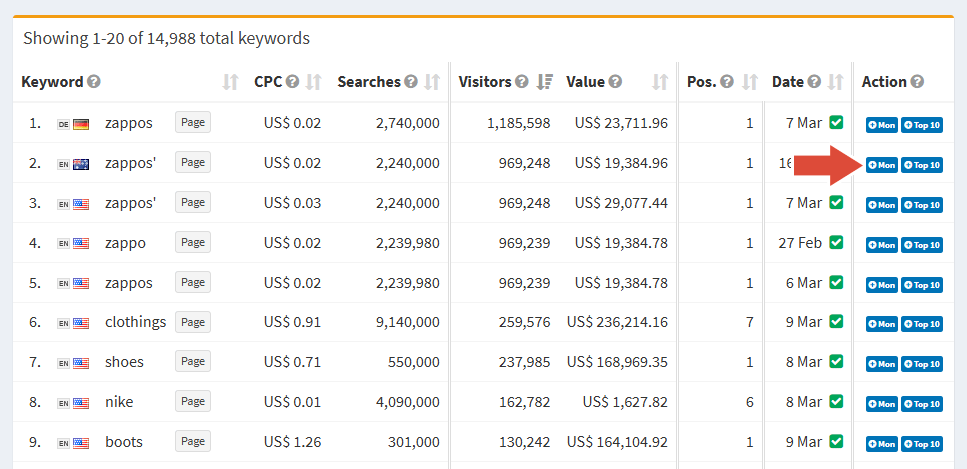Click green checkmark beside 27 Feb date
This screenshot has height=469, width=967.
tap(836, 243)
